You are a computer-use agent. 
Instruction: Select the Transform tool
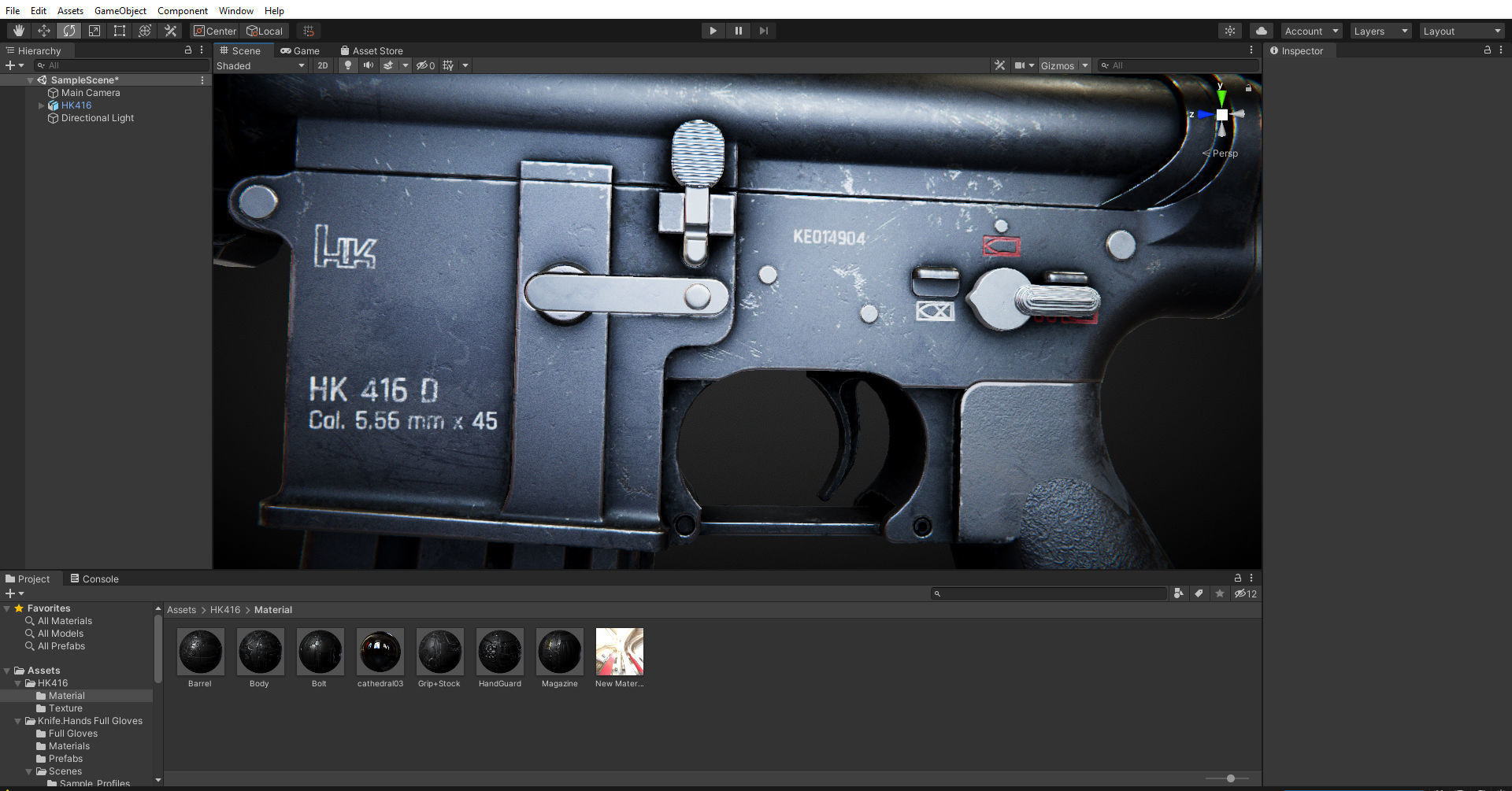click(145, 31)
